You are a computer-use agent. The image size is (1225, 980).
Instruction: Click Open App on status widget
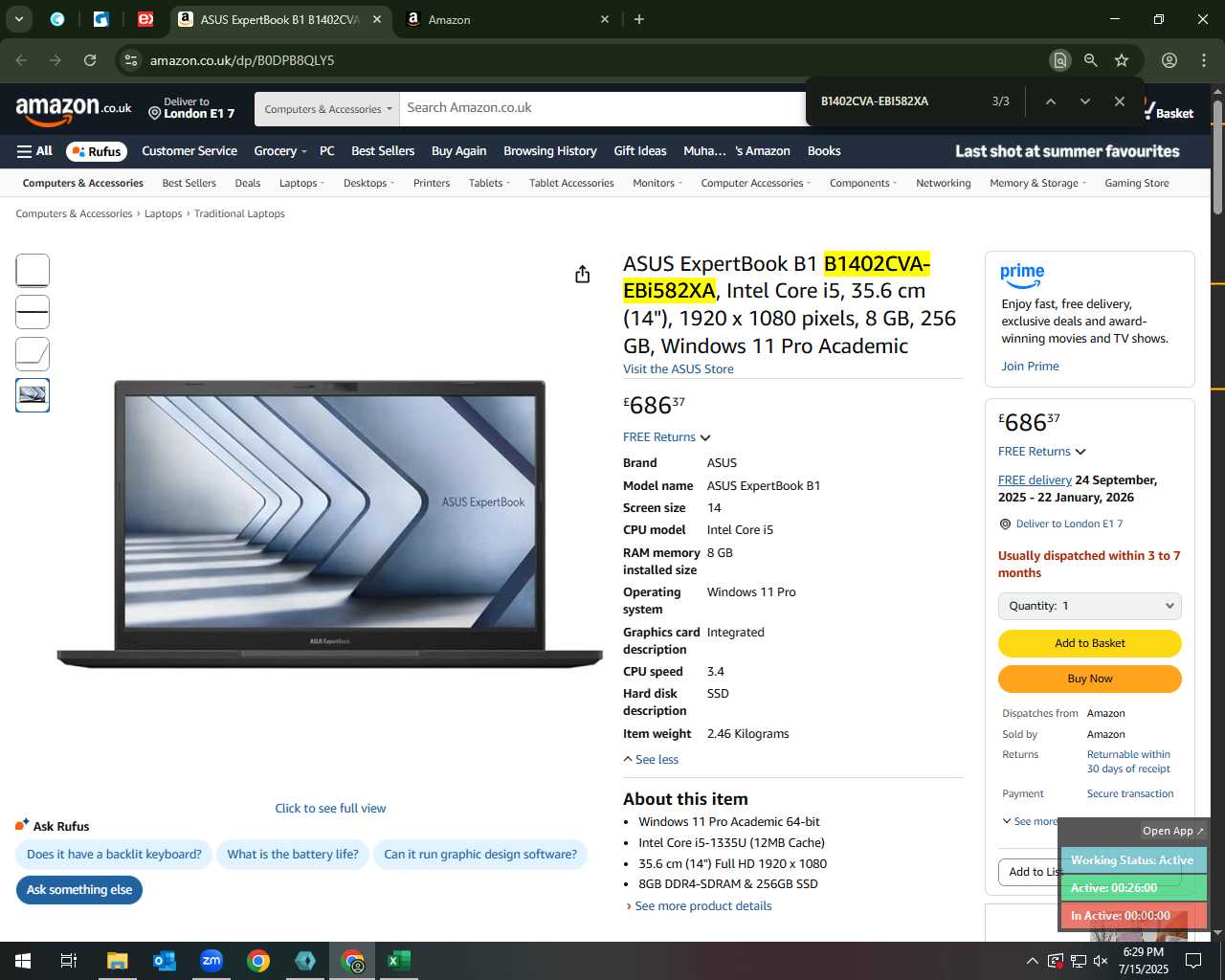1172,831
